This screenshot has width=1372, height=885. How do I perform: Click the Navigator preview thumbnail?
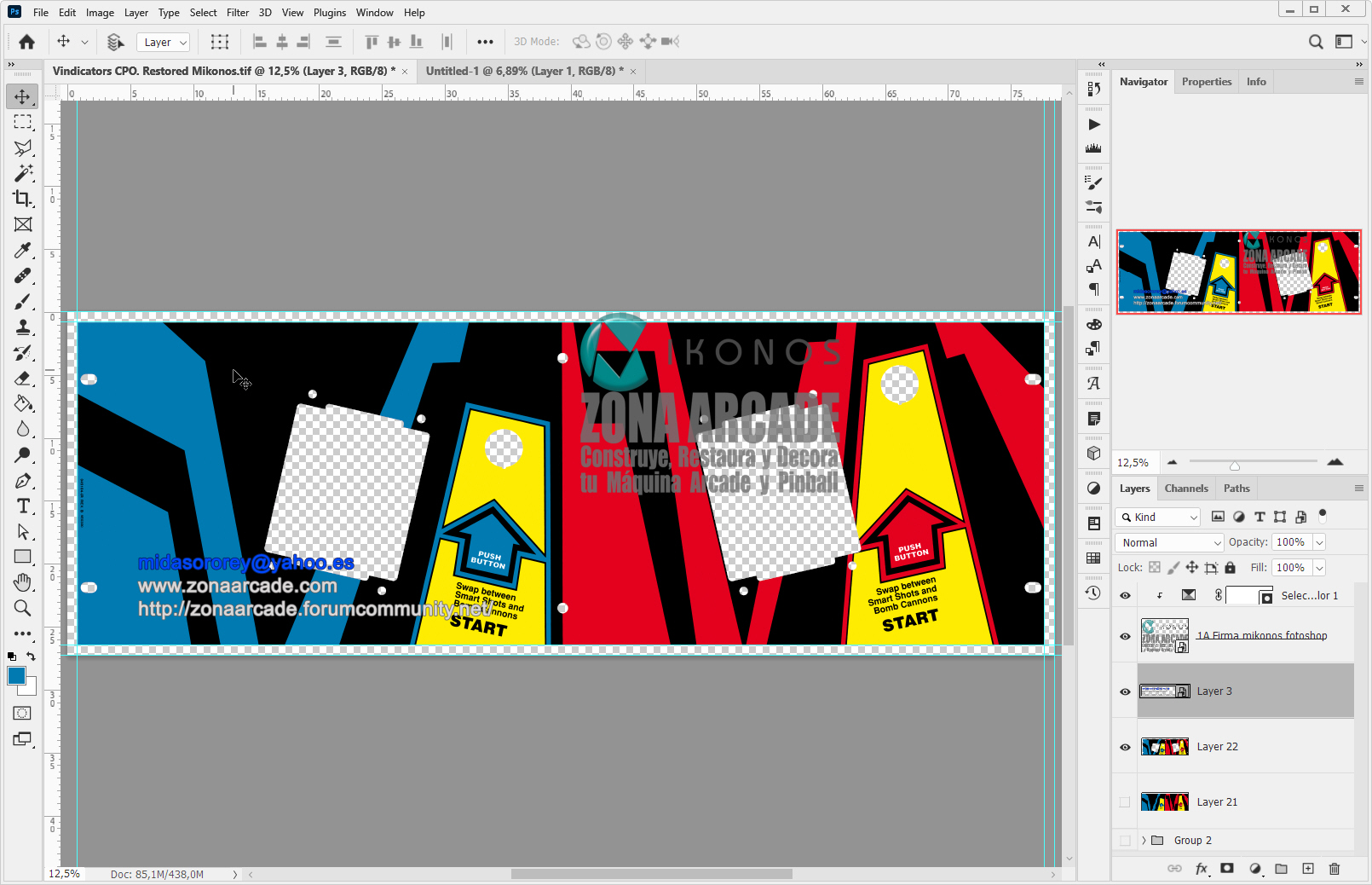click(1238, 272)
